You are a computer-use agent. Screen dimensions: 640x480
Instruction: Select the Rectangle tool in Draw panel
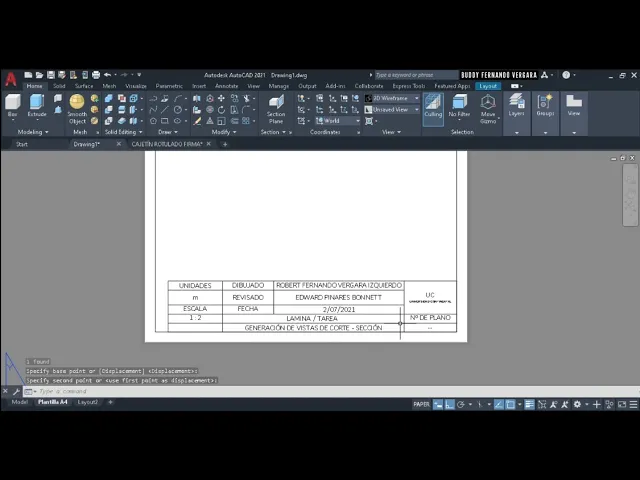[165, 121]
